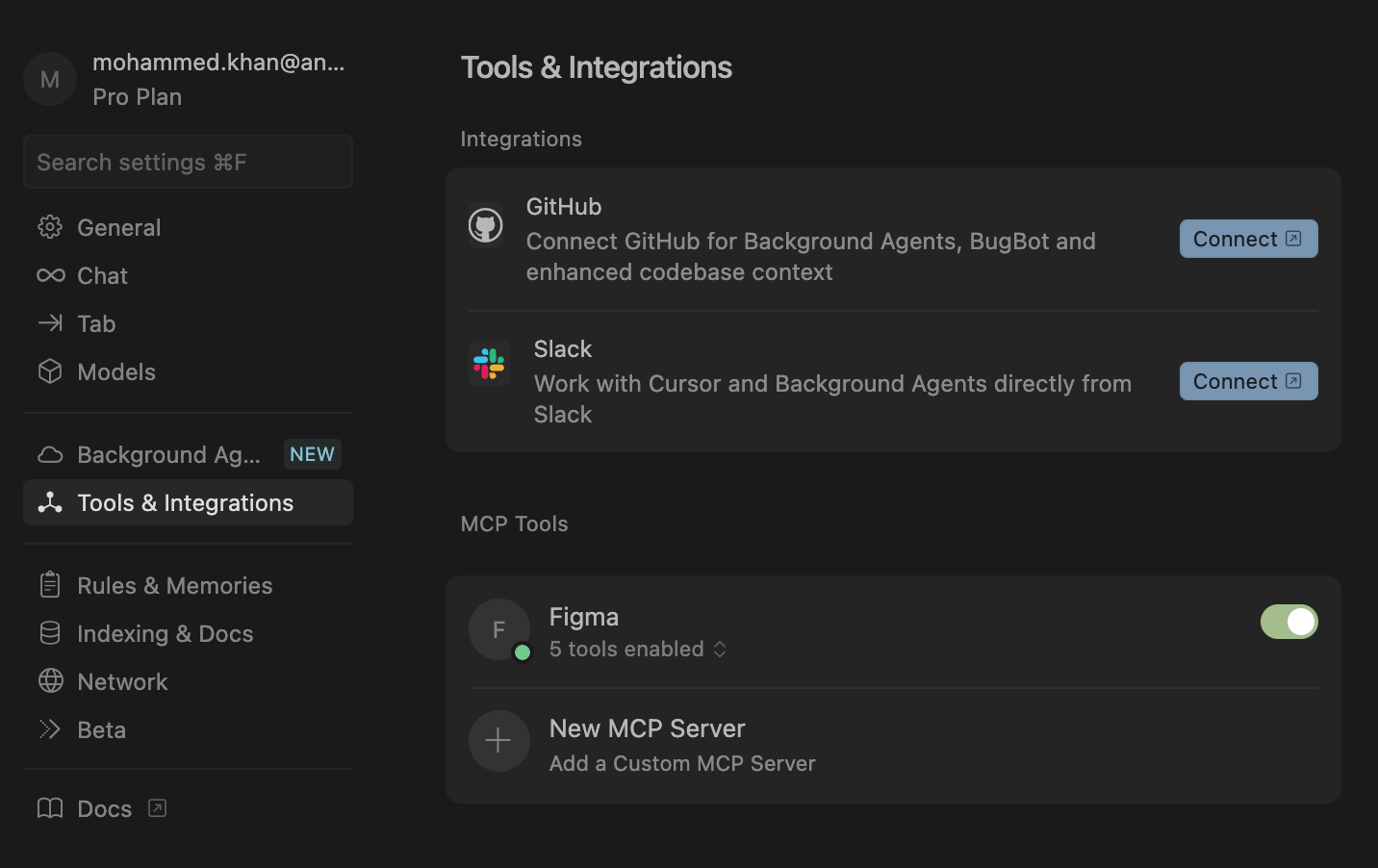Click the General gear icon

point(50,227)
